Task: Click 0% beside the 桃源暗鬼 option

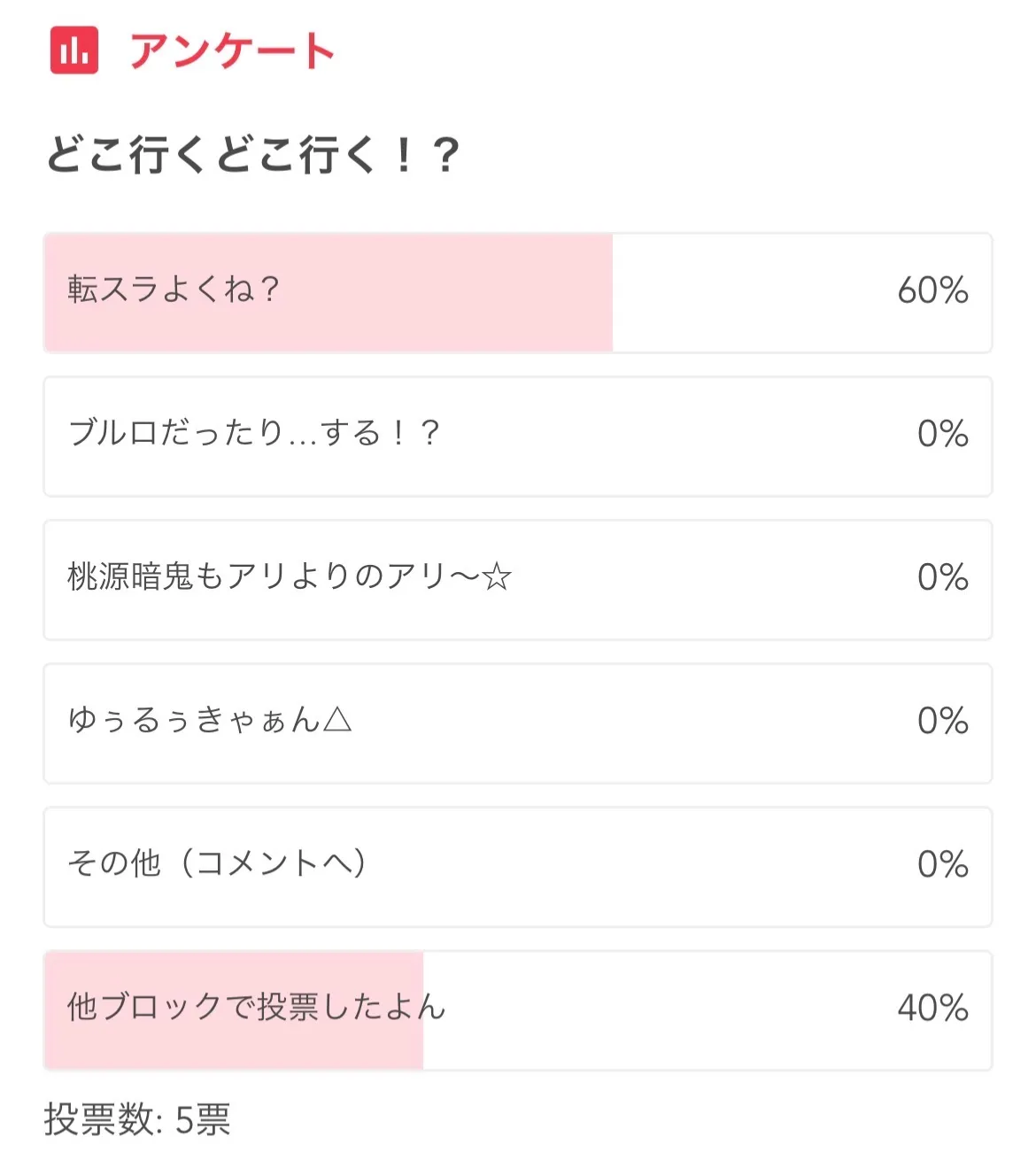Action: tap(942, 577)
